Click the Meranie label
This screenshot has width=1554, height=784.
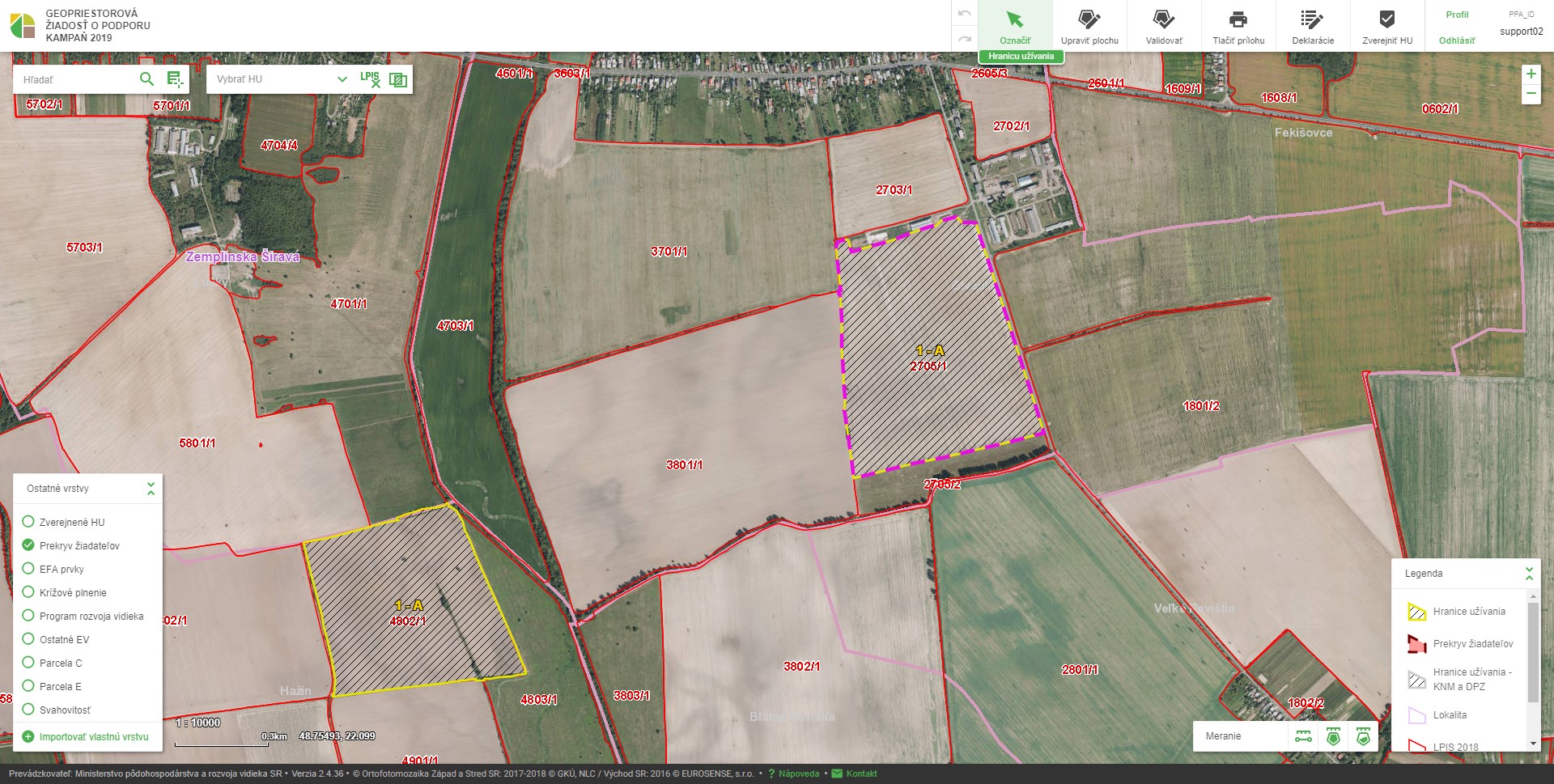[1223, 736]
